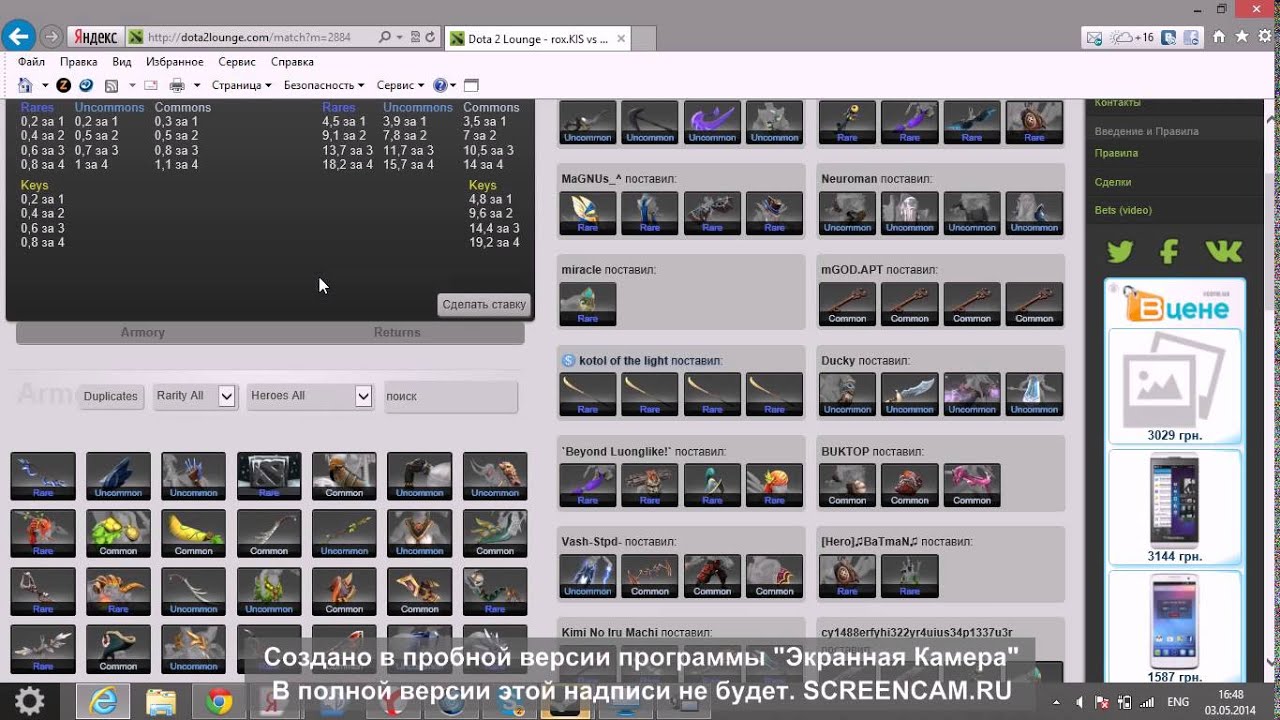This screenshot has width=1280, height=720.
Task: Expand the print options dropdown arrow
Action: click(x=197, y=86)
